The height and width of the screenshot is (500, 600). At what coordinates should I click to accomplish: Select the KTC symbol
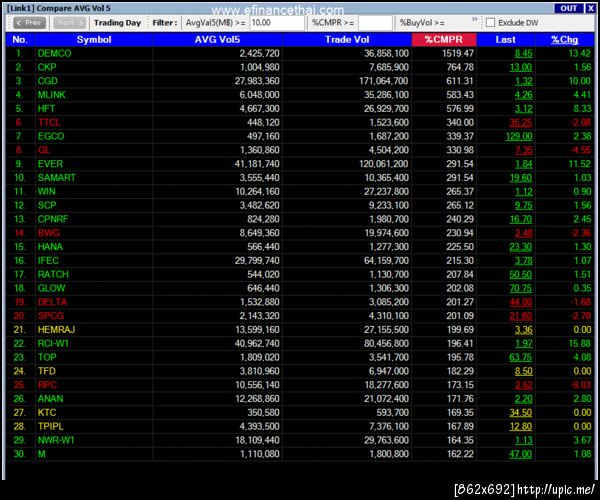click(x=47, y=412)
